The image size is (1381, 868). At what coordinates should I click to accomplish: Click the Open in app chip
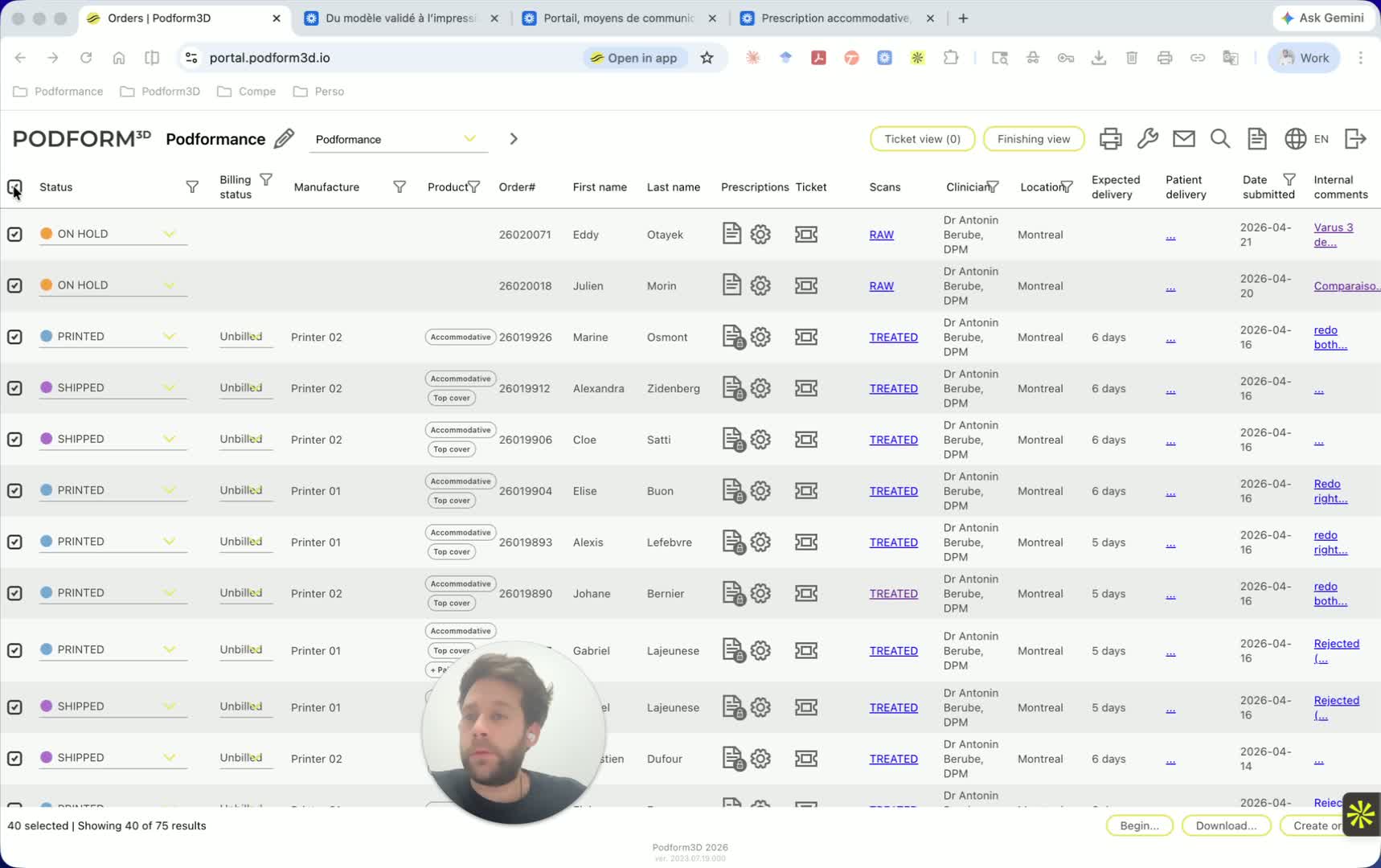634,58
